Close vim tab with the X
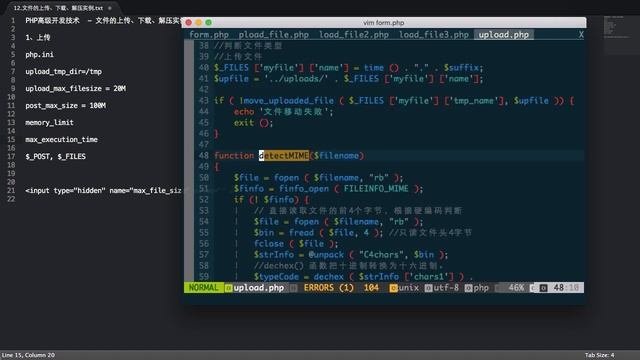This screenshot has width=640, height=360. pyautogui.click(x=581, y=35)
